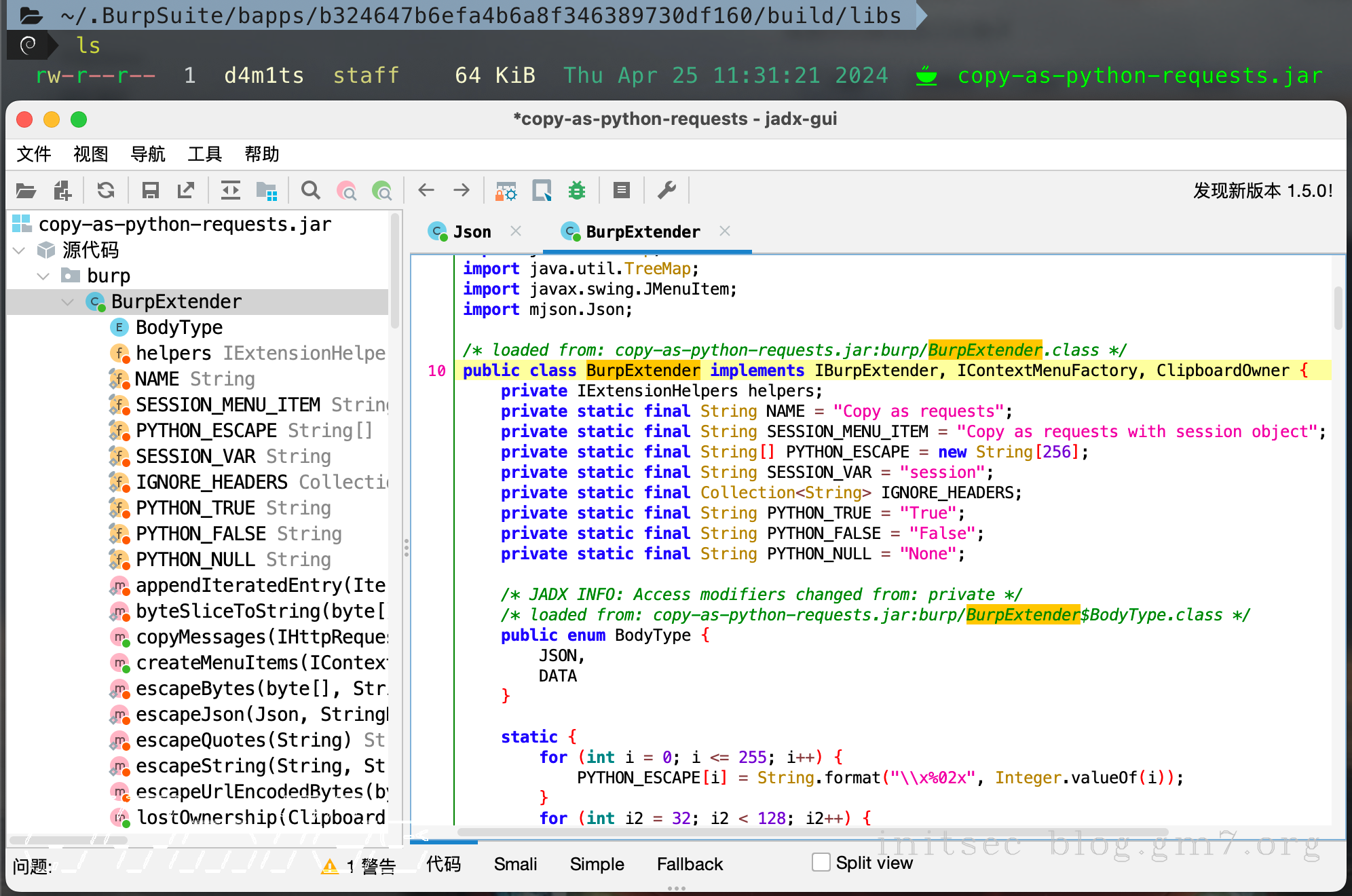Viewport: 1352px width, 896px height.
Task: Click the reload arrows icon
Action: [106, 191]
